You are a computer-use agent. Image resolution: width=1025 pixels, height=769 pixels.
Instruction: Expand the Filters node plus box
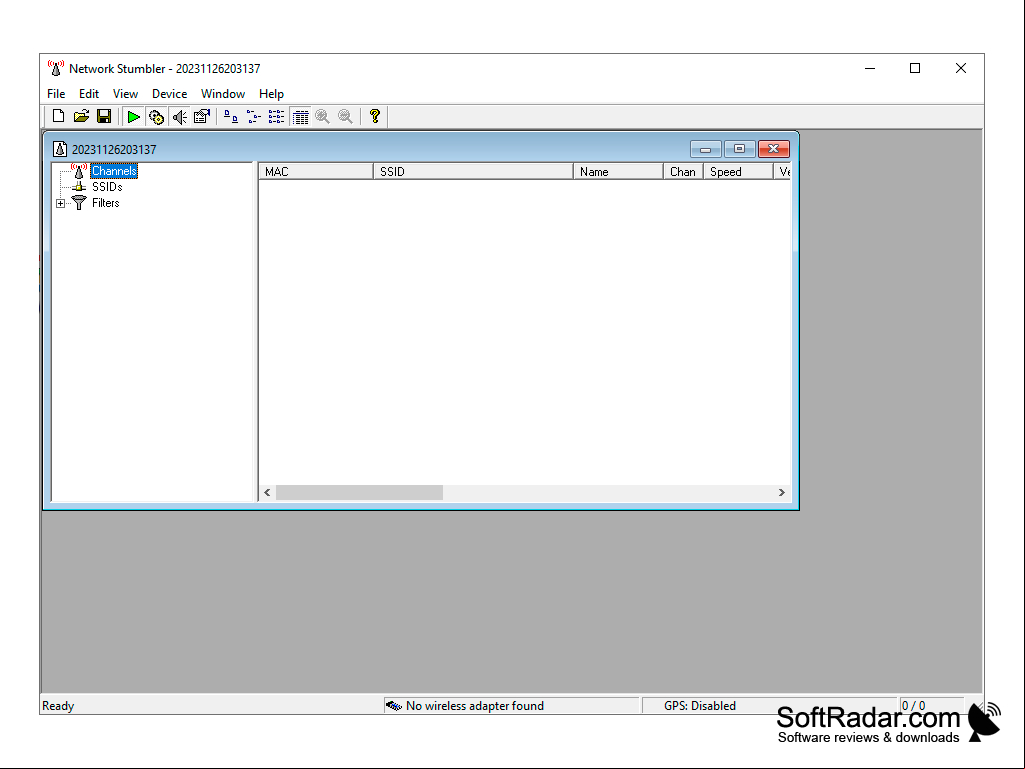coord(60,203)
